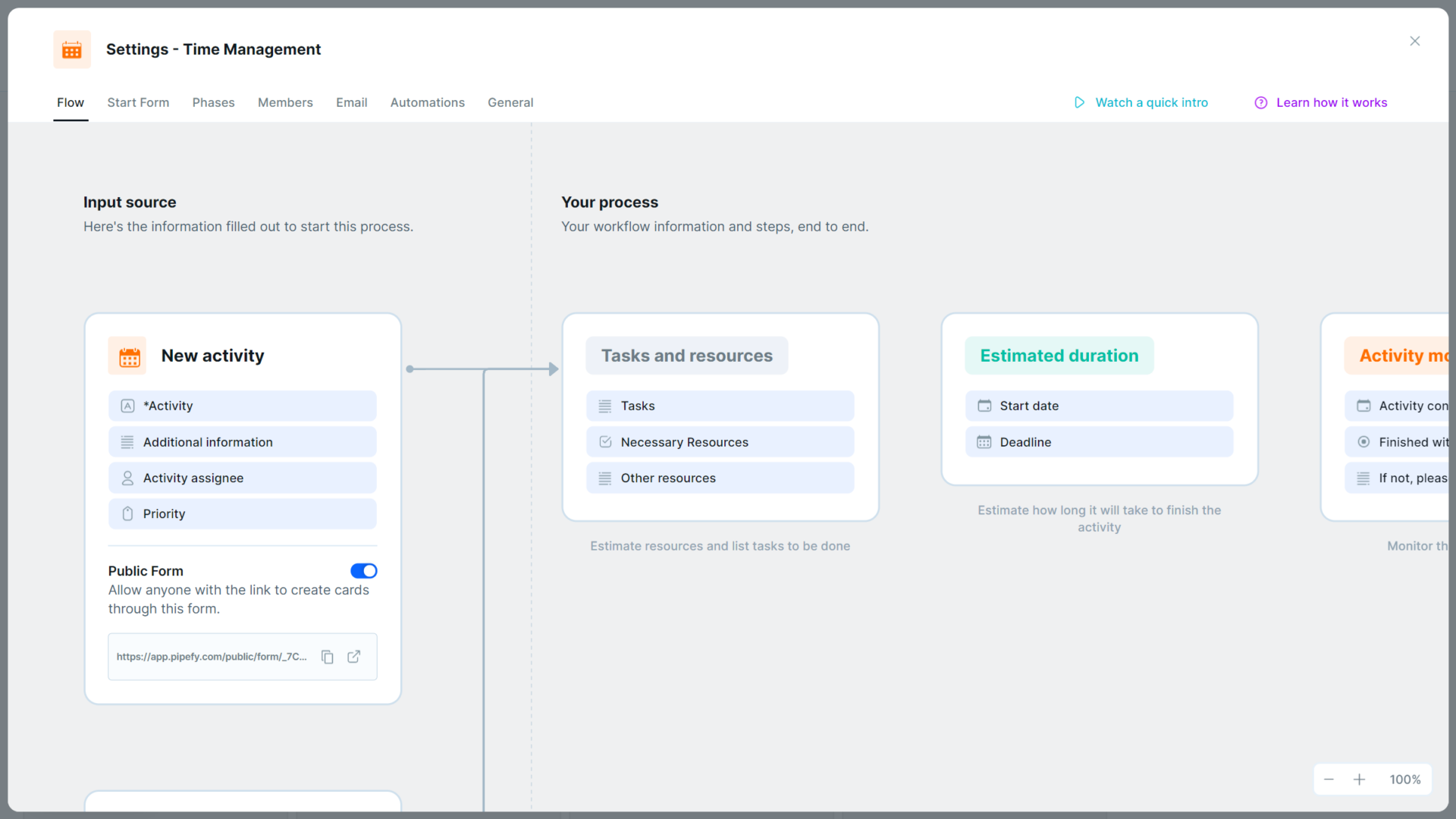Click the New activity calendar icon
Screen dimensions: 1456x819
click(x=127, y=356)
